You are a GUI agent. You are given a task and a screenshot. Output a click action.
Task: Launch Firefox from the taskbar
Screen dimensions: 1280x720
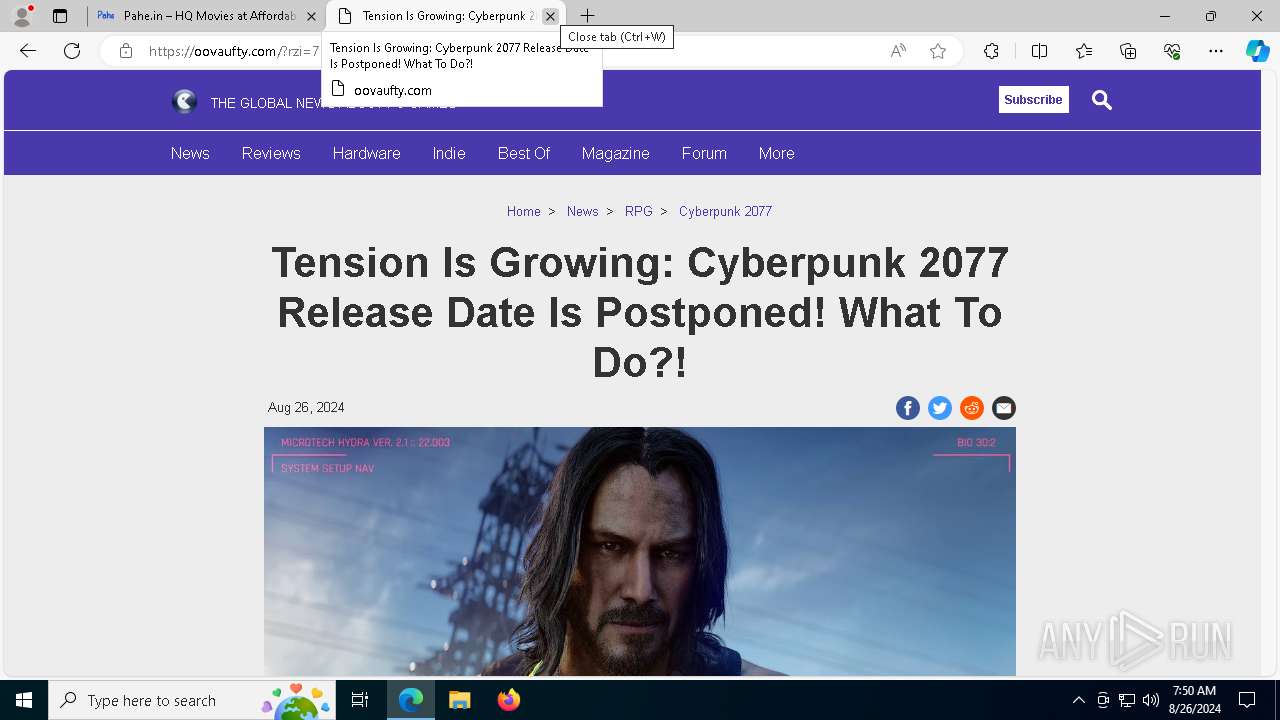tap(508, 700)
